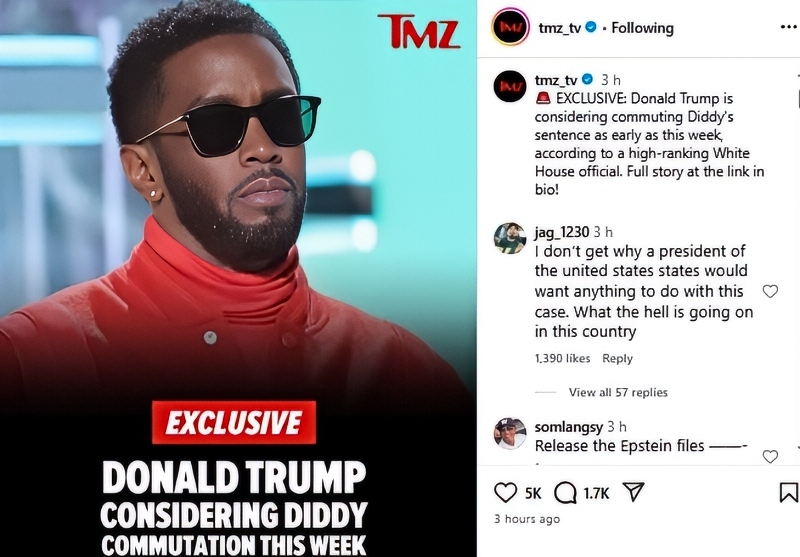
Task: Click jag_1230's avatar
Action: [510, 238]
